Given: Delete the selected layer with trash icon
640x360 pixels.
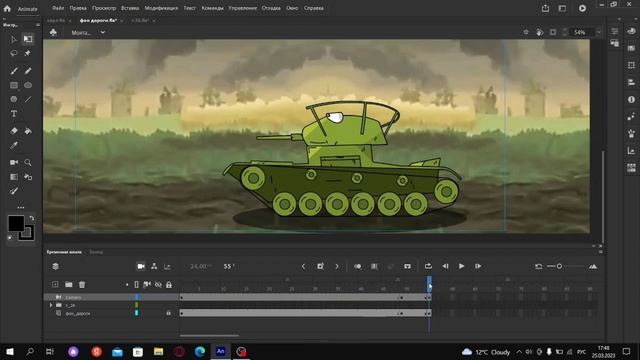Looking at the screenshot, I should (x=82, y=284).
